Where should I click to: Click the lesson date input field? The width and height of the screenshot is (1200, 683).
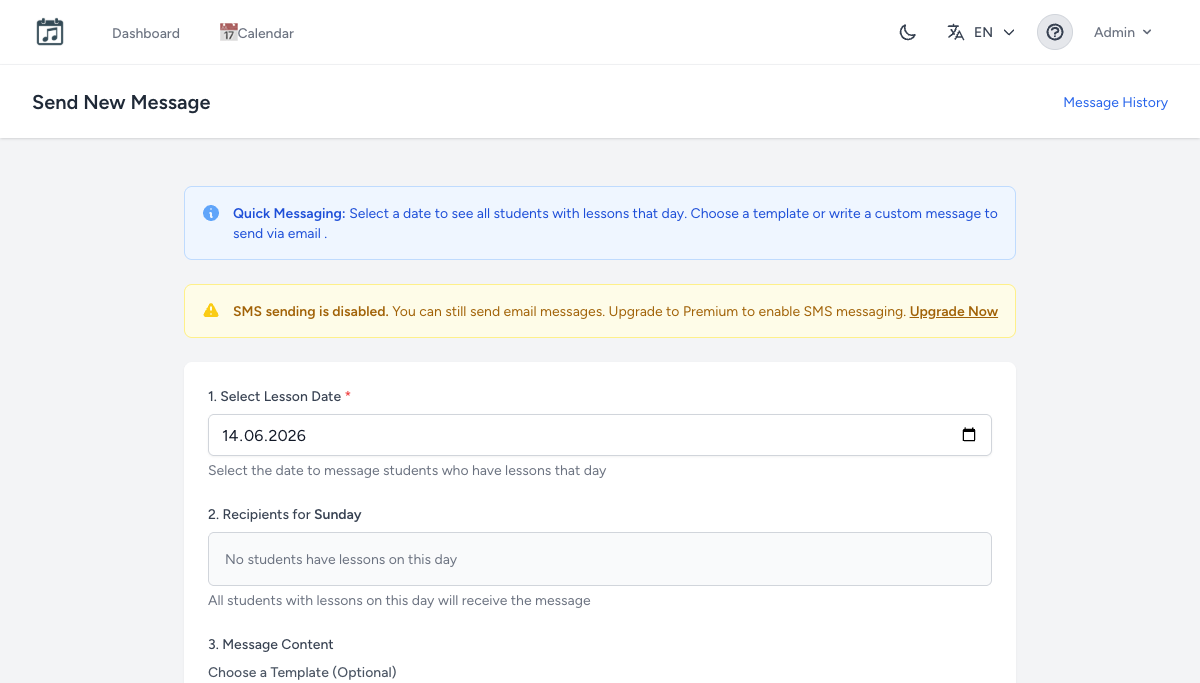[x=600, y=435]
